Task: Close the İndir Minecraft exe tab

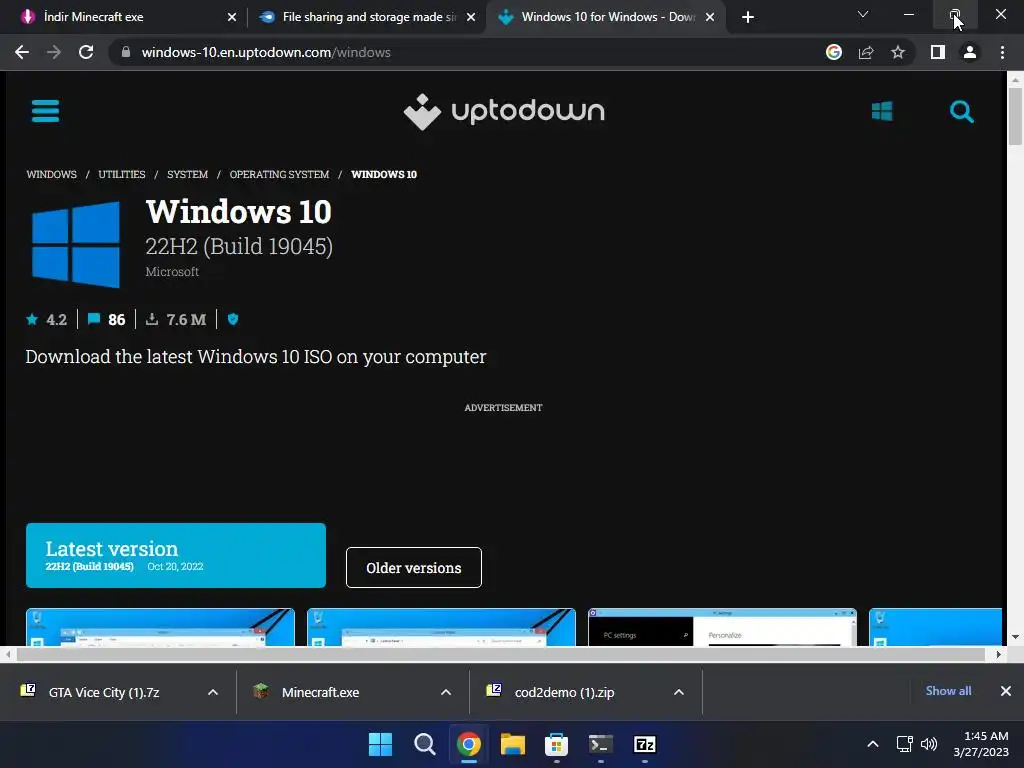Action: [232, 17]
